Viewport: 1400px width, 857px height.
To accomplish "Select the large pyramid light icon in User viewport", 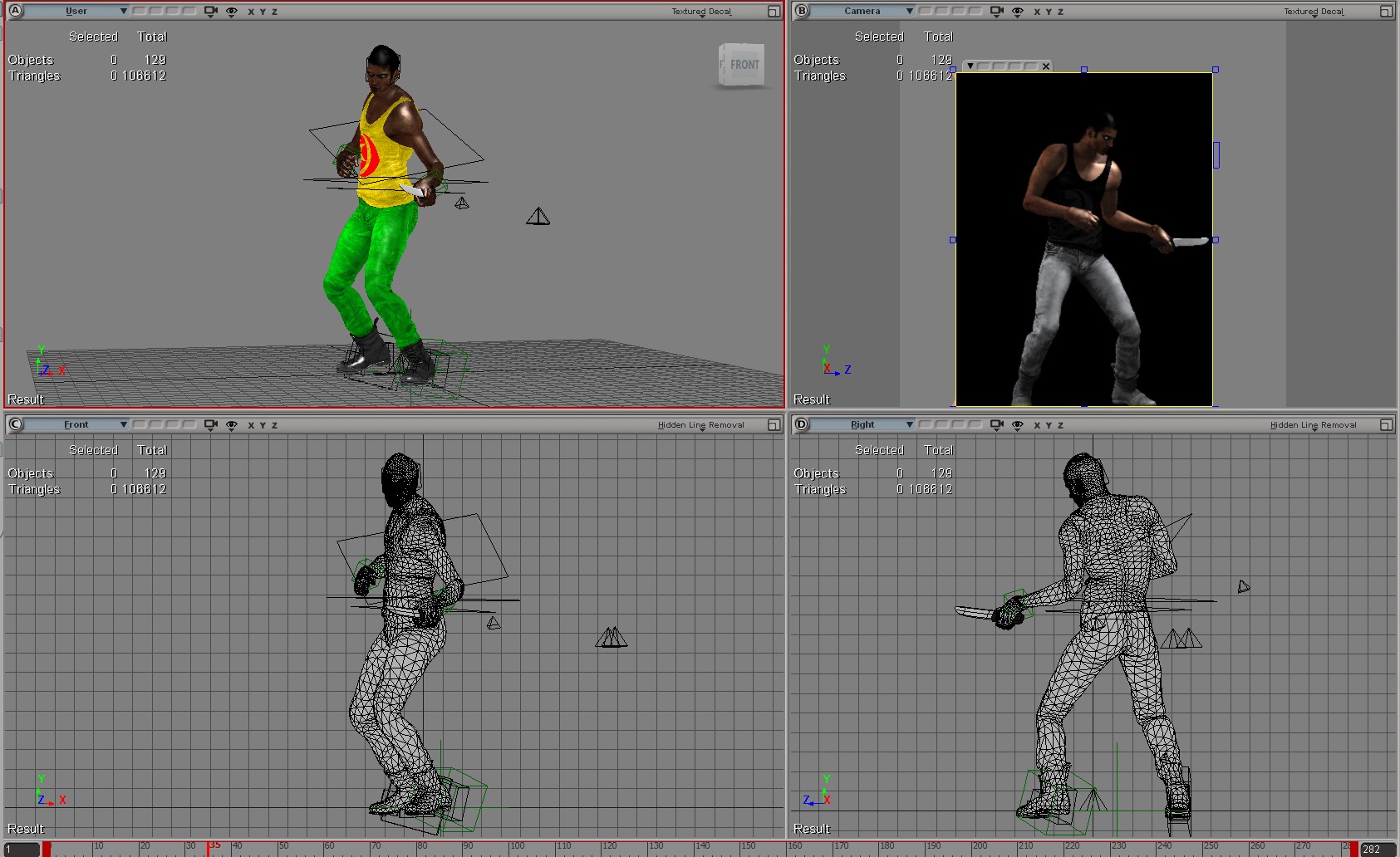I will coord(538,217).
